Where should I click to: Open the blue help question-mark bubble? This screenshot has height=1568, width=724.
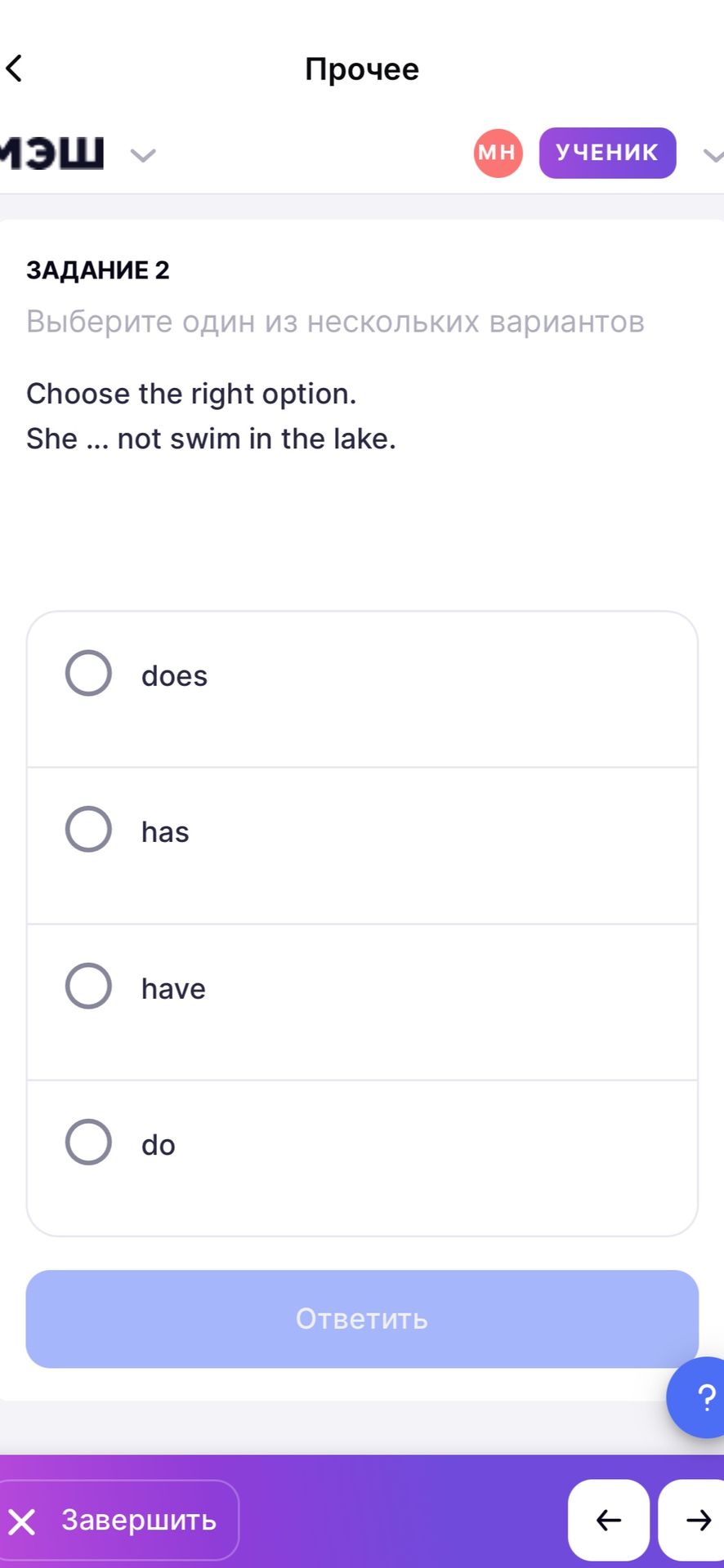tap(699, 1396)
